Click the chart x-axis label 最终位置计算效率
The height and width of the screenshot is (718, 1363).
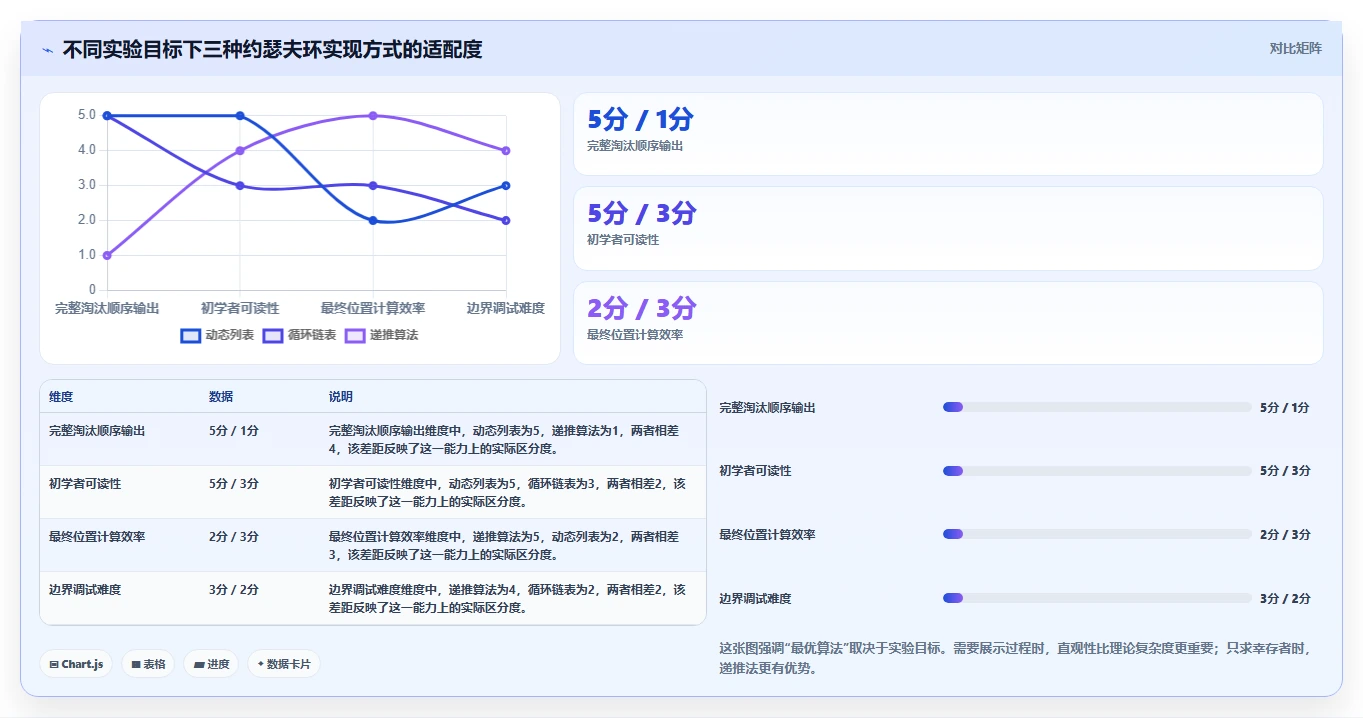(x=373, y=308)
